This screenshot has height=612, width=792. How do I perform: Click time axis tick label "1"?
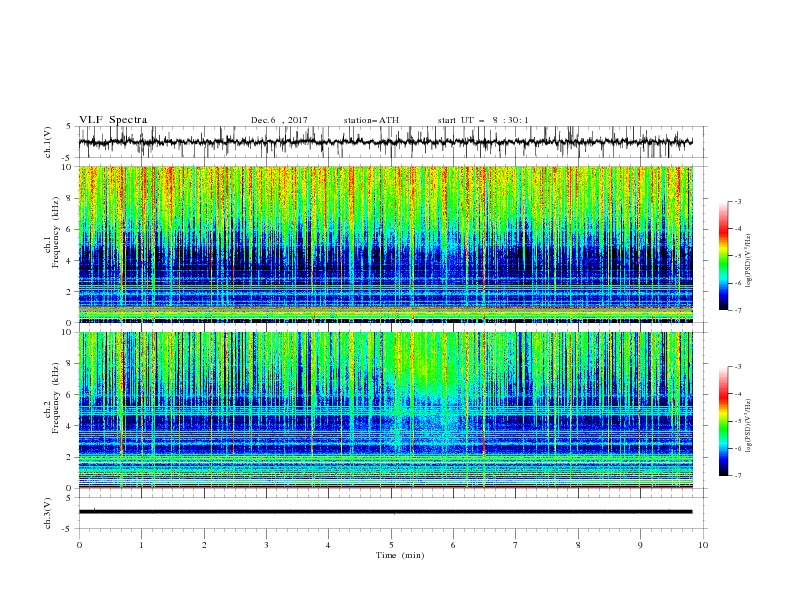(141, 545)
